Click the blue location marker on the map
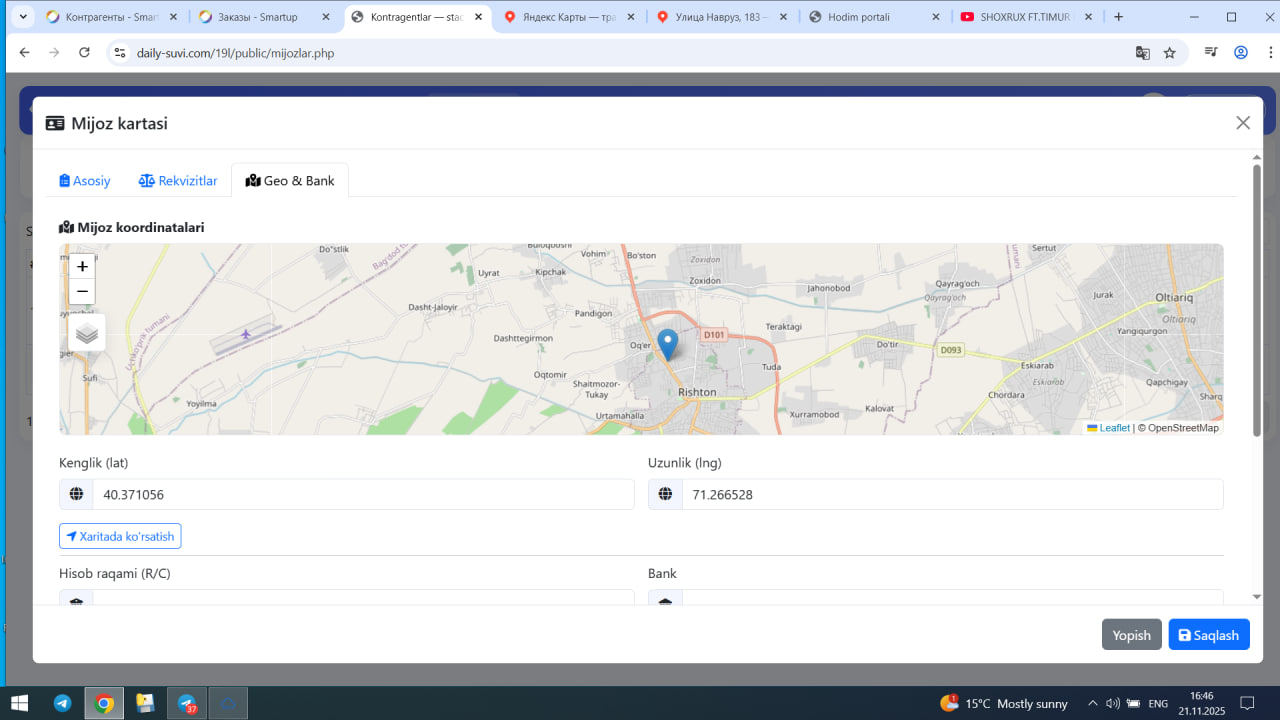This screenshot has width=1280, height=720. click(x=669, y=345)
